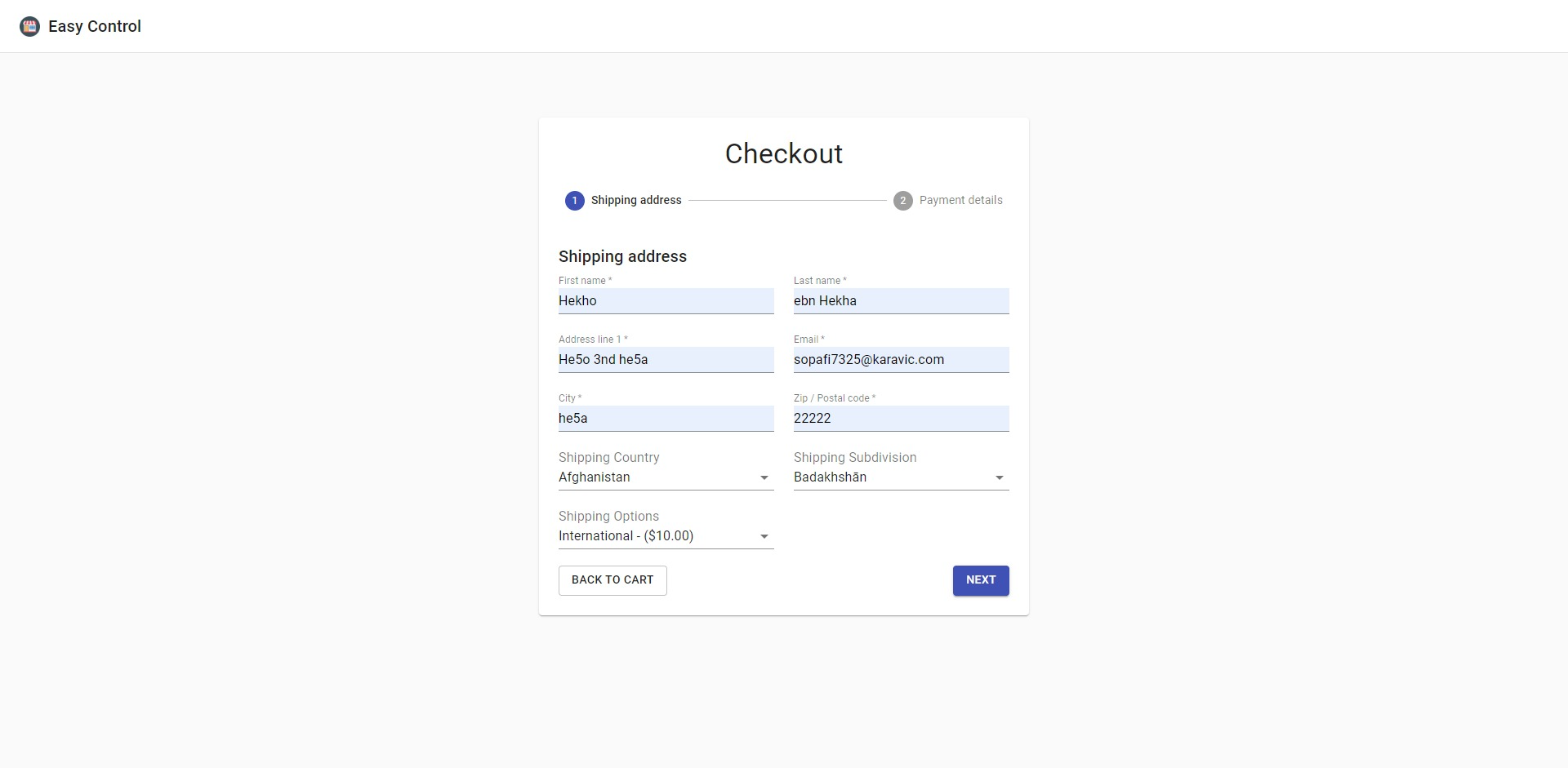
Task: Click the NEXT button
Action: coord(980,580)
